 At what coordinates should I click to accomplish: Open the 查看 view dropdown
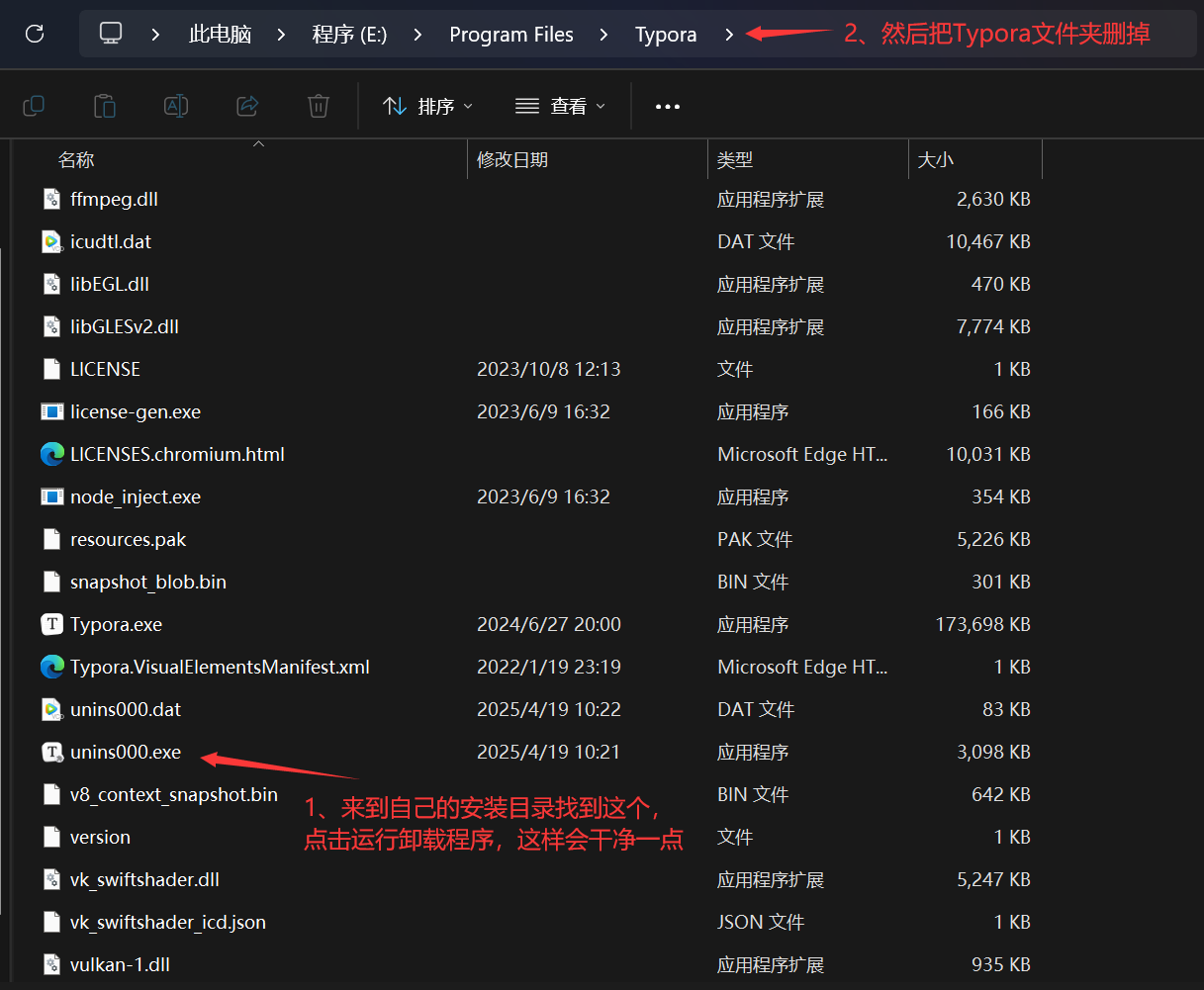[x=560, y=105]
